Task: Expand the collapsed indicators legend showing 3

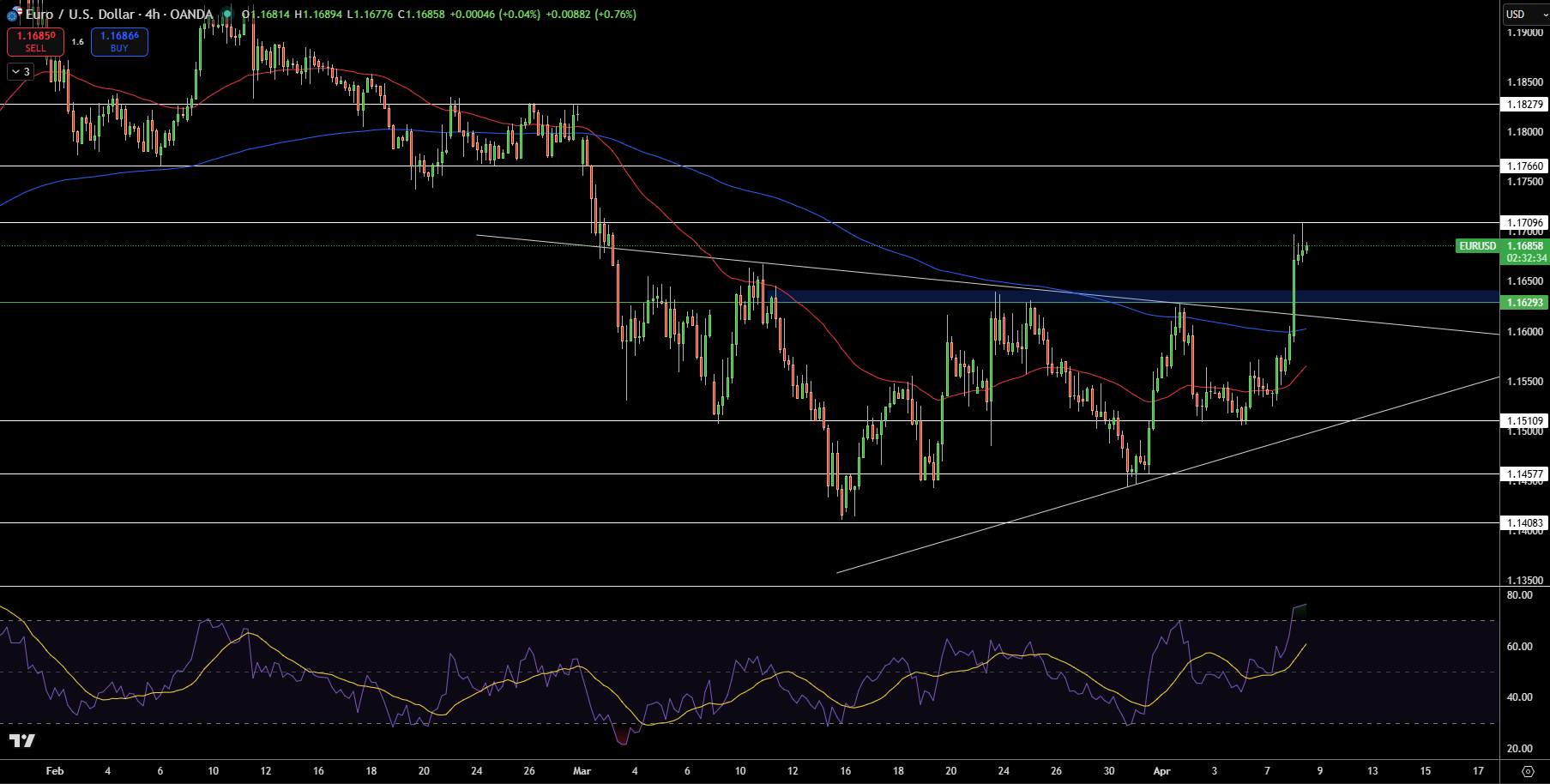Action: click(21, 72)
